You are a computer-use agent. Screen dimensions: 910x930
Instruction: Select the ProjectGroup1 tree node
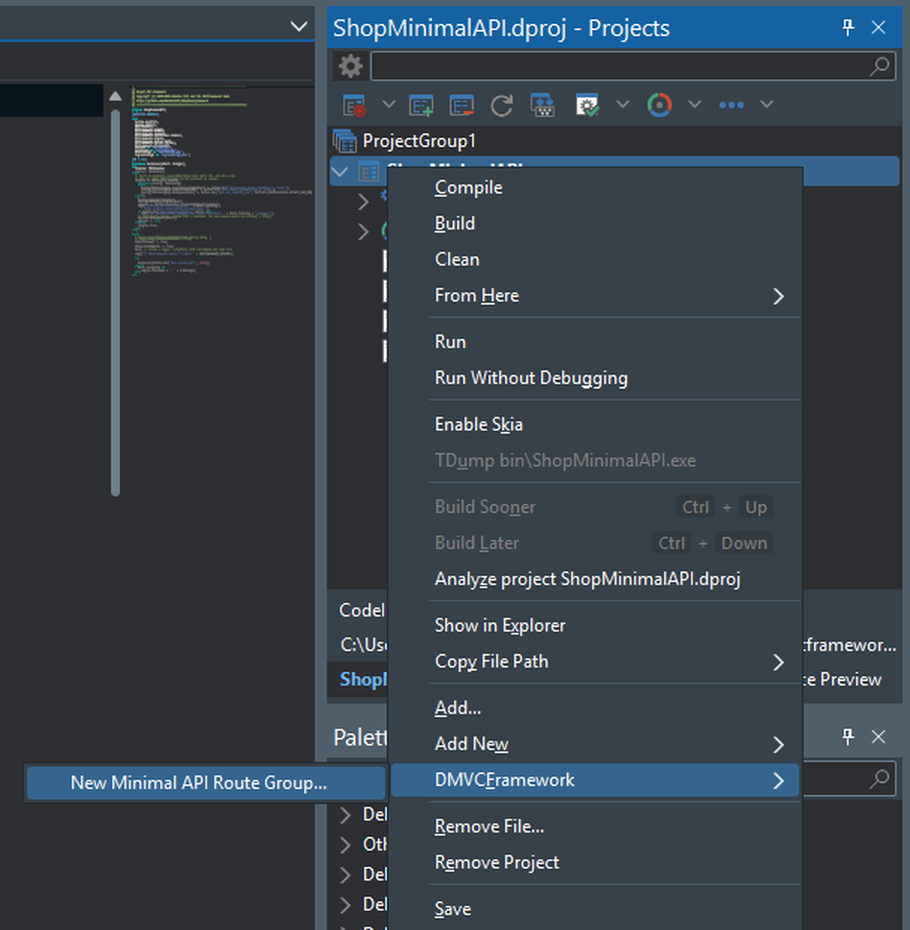(x=419, y=141)
